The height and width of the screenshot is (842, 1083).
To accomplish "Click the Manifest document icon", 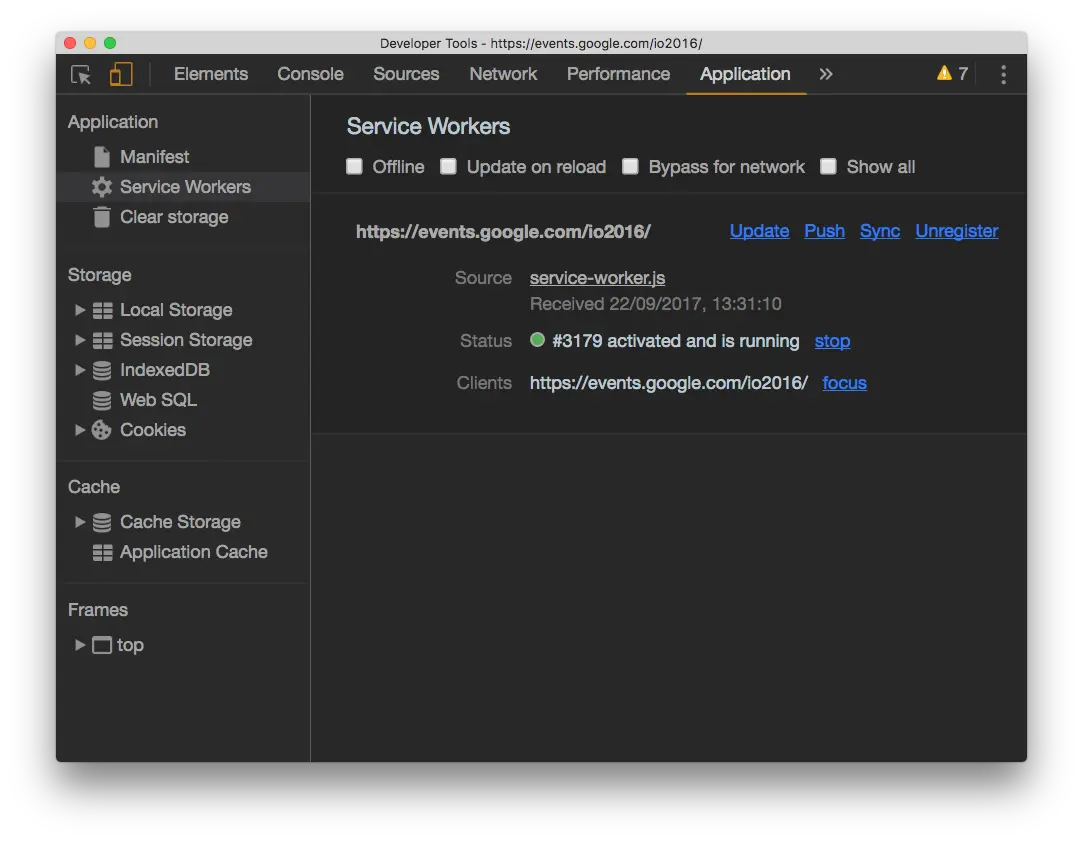I will click(x=102, y=157).
